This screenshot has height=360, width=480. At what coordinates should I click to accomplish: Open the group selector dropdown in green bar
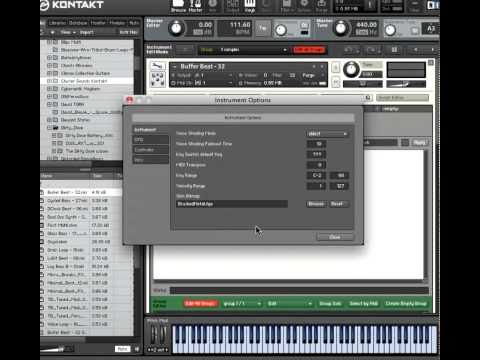(242, 304)
